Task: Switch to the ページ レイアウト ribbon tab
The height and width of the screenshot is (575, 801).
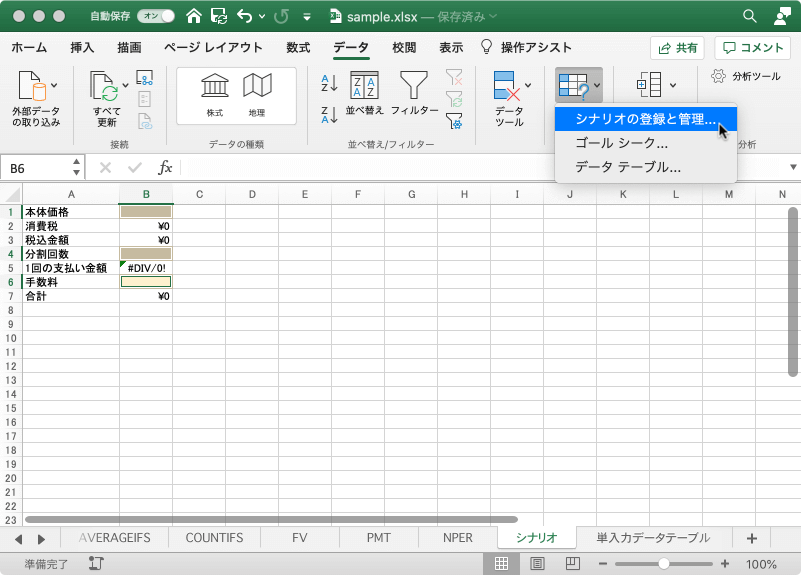Action: pyautogui.click(x=213, y=47)
